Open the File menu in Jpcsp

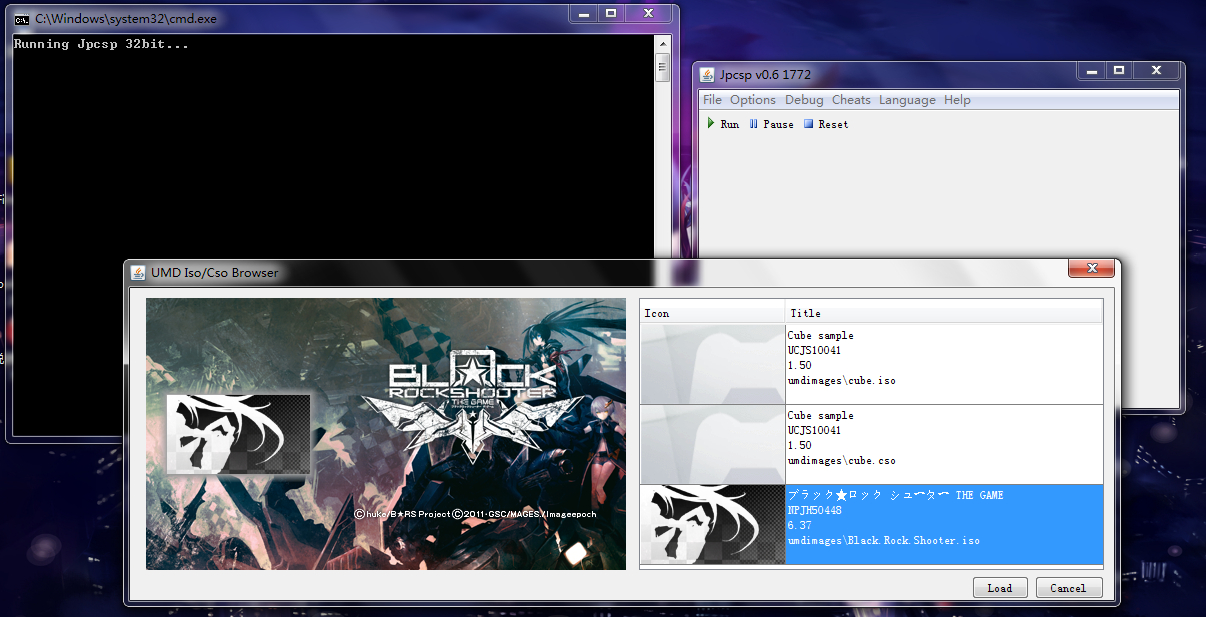[x=712, y=100]
